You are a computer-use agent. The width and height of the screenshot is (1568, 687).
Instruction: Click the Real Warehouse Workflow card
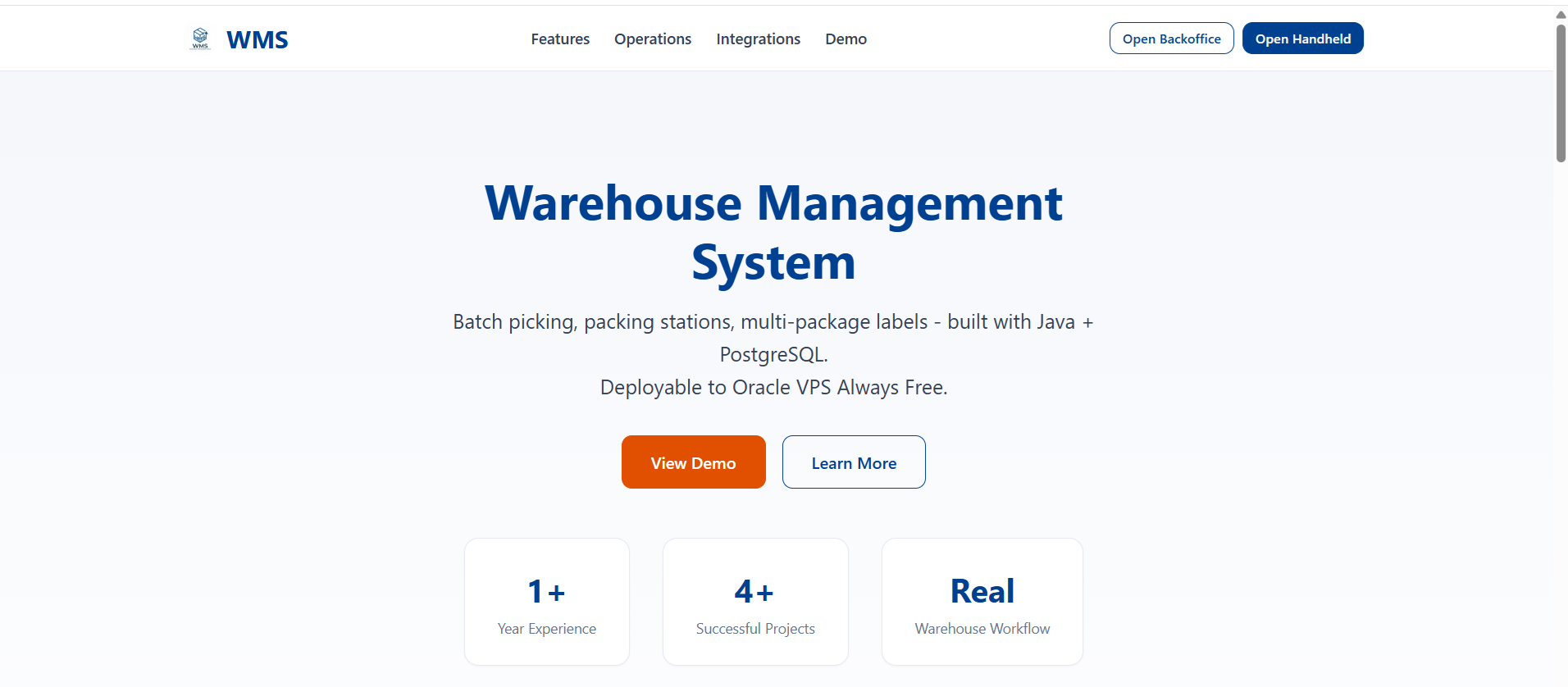tap(982, 602)
